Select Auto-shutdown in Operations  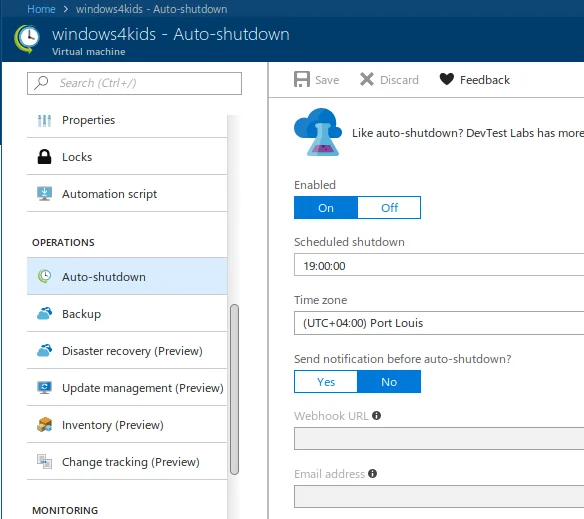[127, 276]
